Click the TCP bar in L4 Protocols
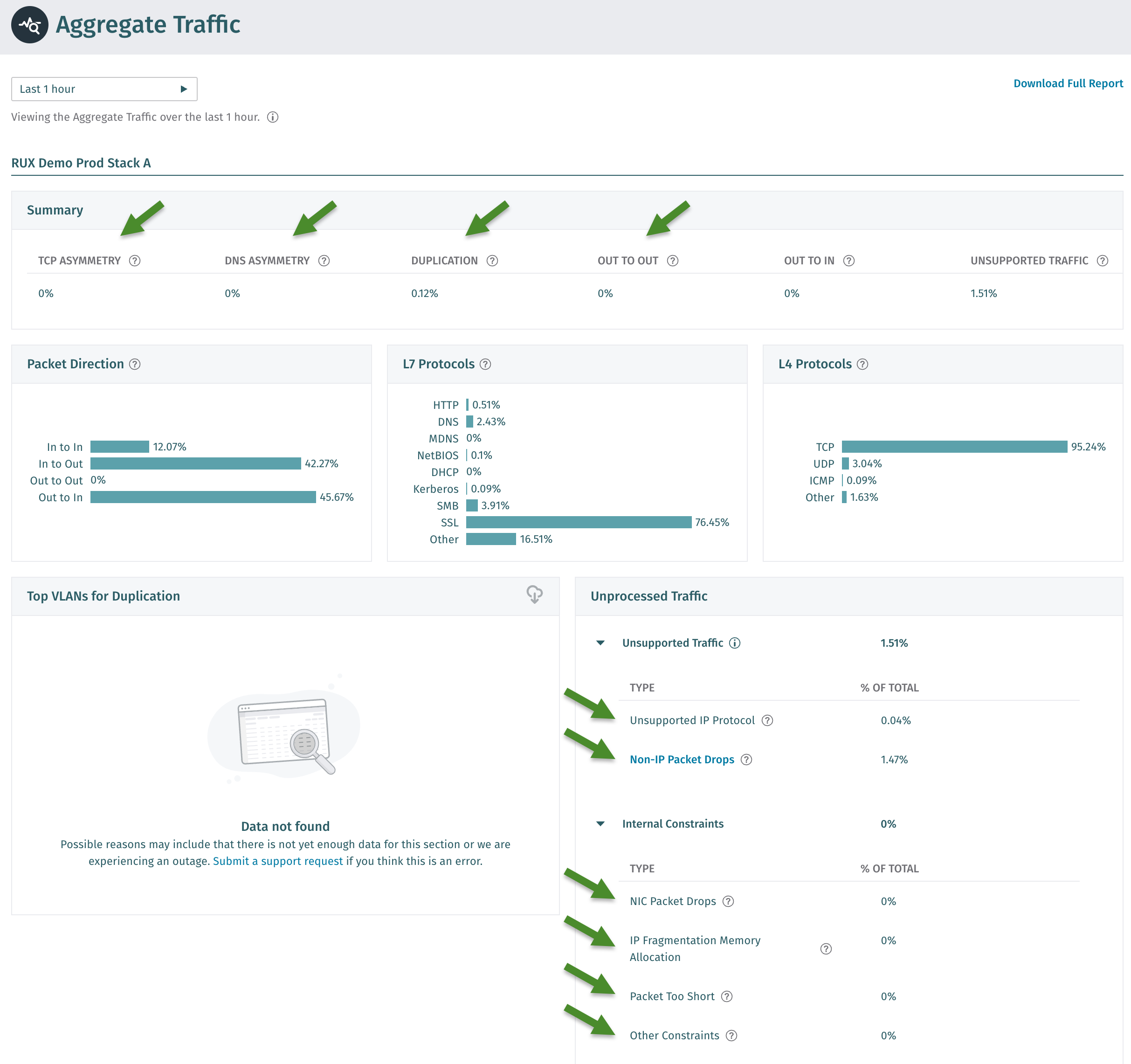The width and height of the screenshot is (1131, 1064). tap(954, 447)
